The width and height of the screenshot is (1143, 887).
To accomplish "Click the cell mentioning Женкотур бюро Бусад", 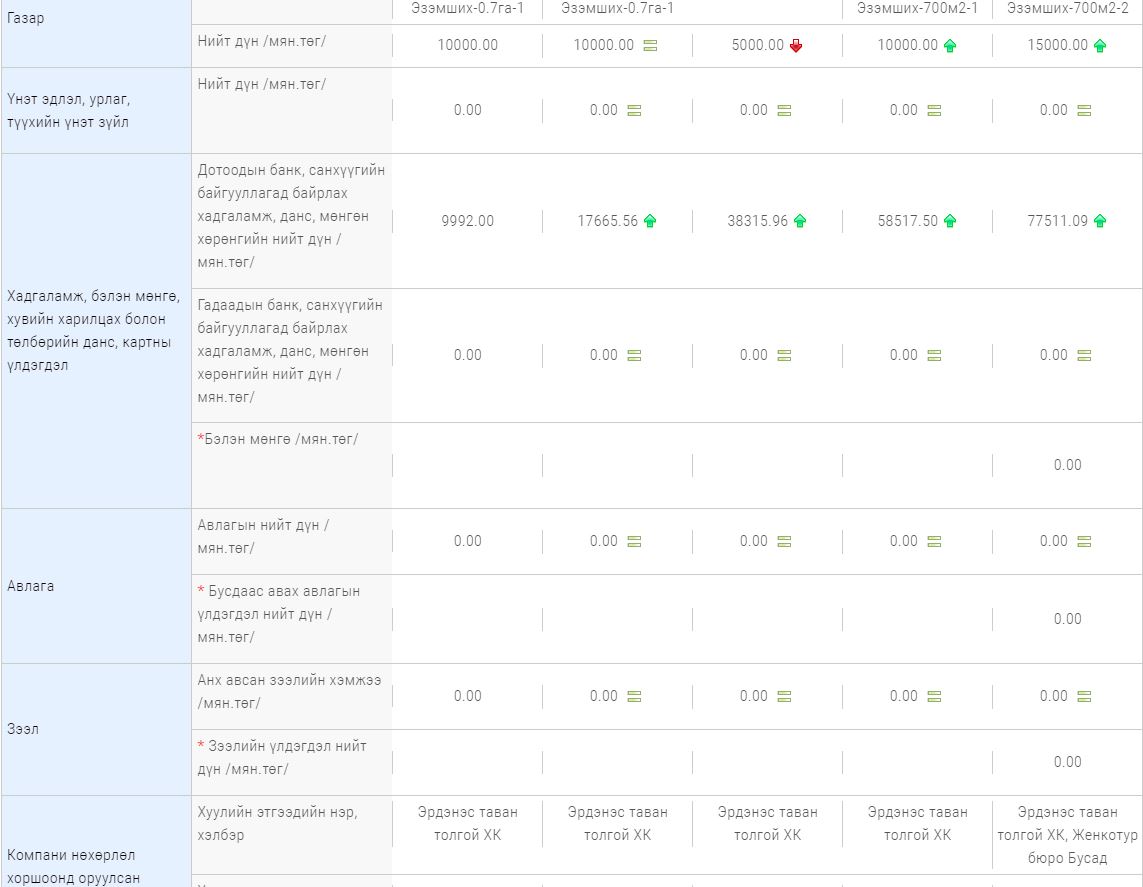I will pyautogui.click(x=1067, y=835).
